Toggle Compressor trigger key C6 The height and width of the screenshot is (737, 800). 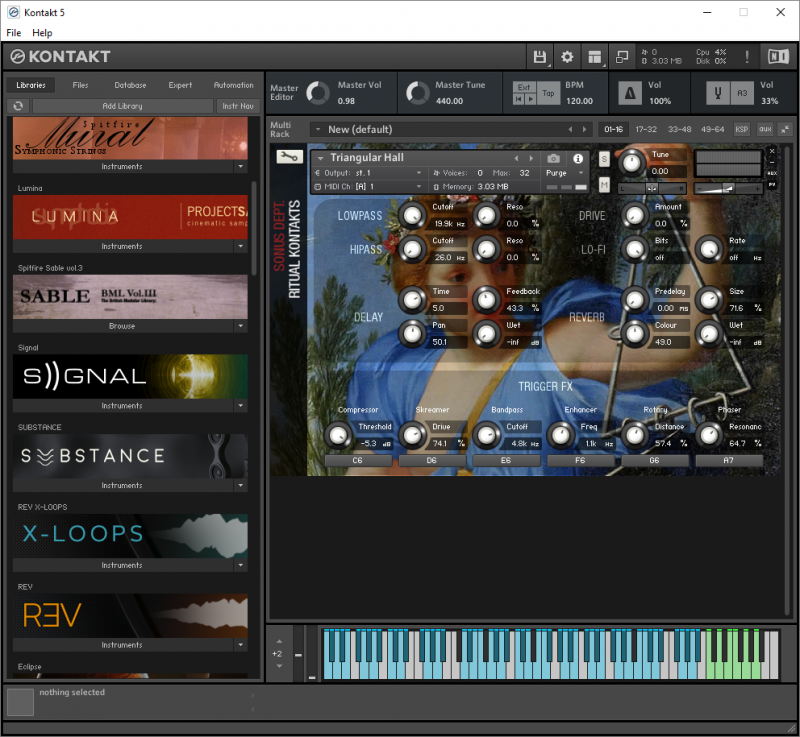pos(358,461)
